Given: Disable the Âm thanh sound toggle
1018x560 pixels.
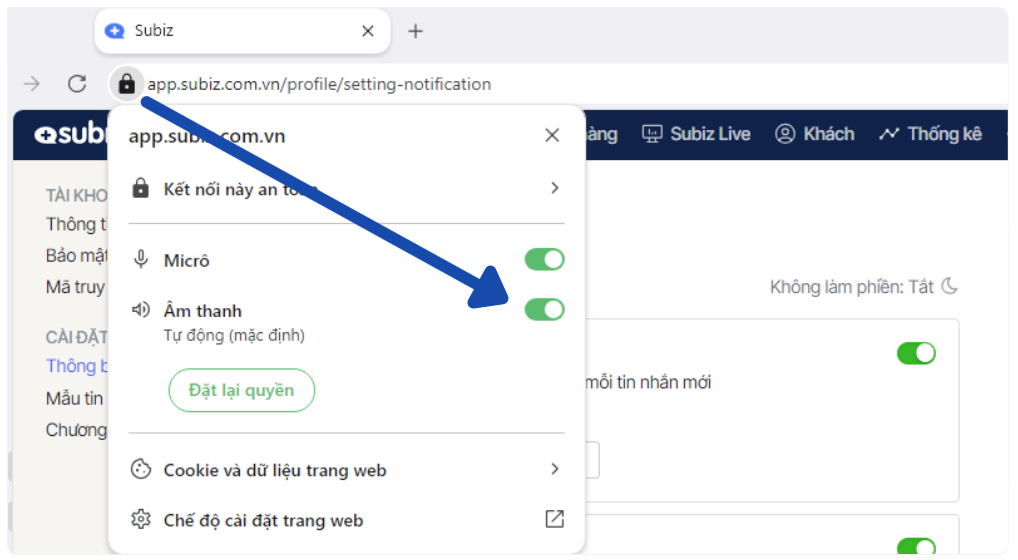Looking at the screenshot, I should 544,310.
